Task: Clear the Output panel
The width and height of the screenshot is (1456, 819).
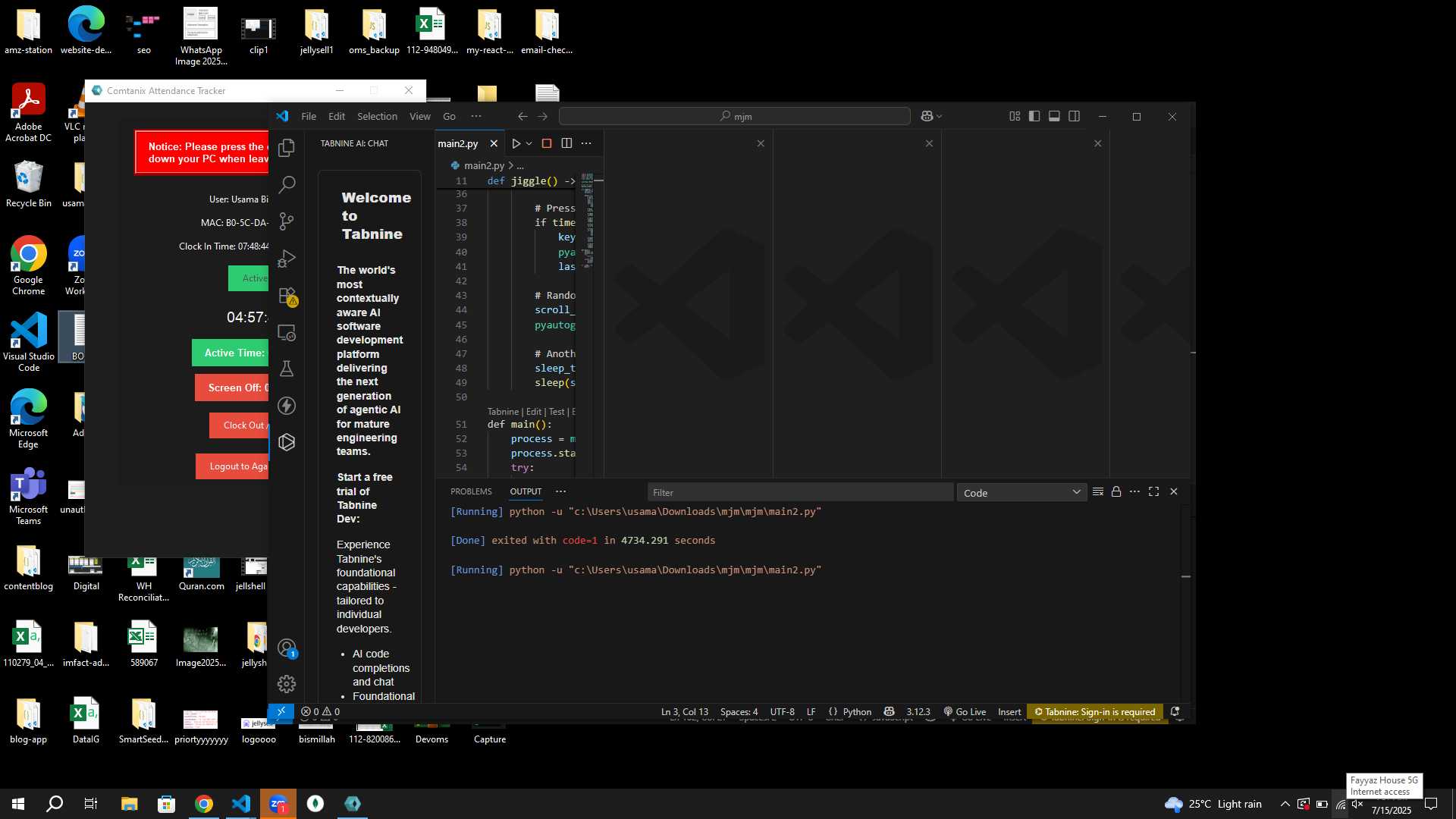Action: tap(1097, 491)
